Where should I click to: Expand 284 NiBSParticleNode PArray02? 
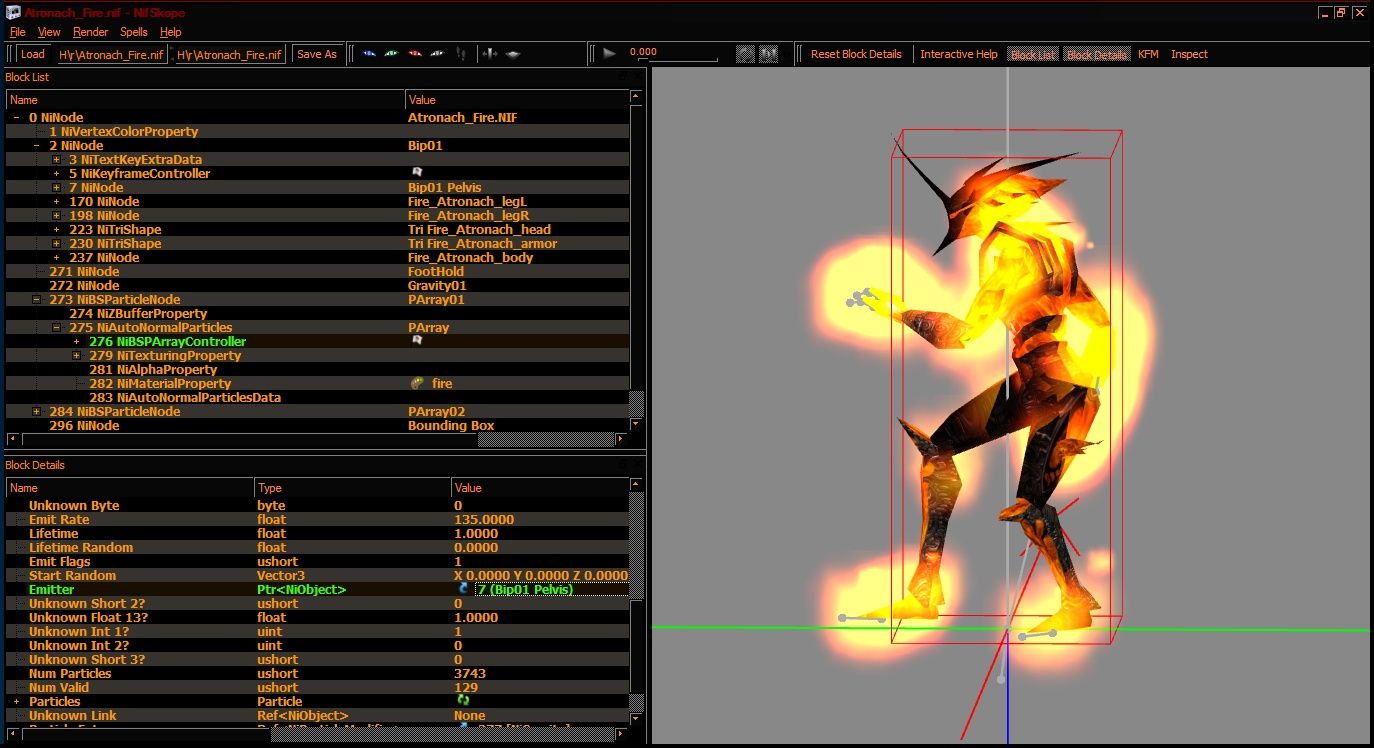tap(37, 412)
